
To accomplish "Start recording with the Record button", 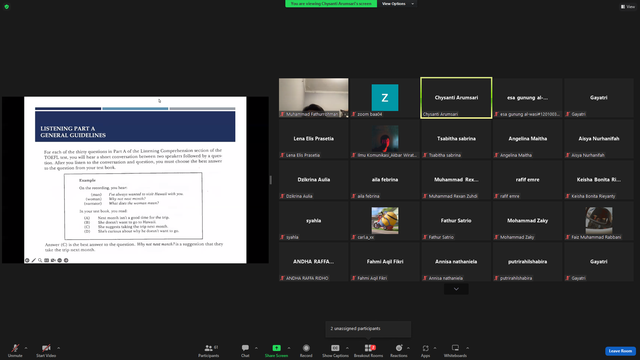I will (x=306, y=350).
